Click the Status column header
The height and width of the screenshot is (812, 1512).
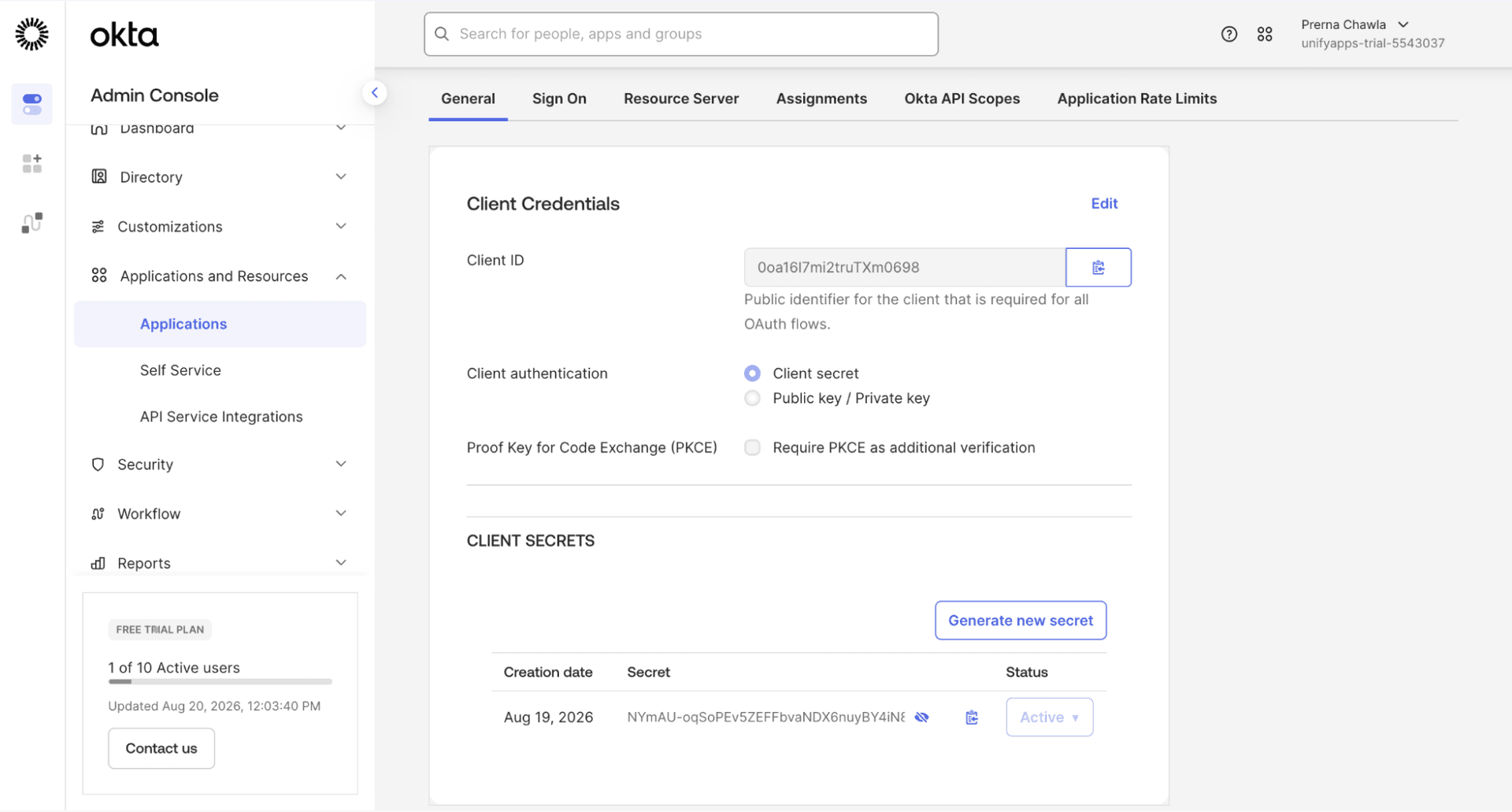tap(1027, 673)
